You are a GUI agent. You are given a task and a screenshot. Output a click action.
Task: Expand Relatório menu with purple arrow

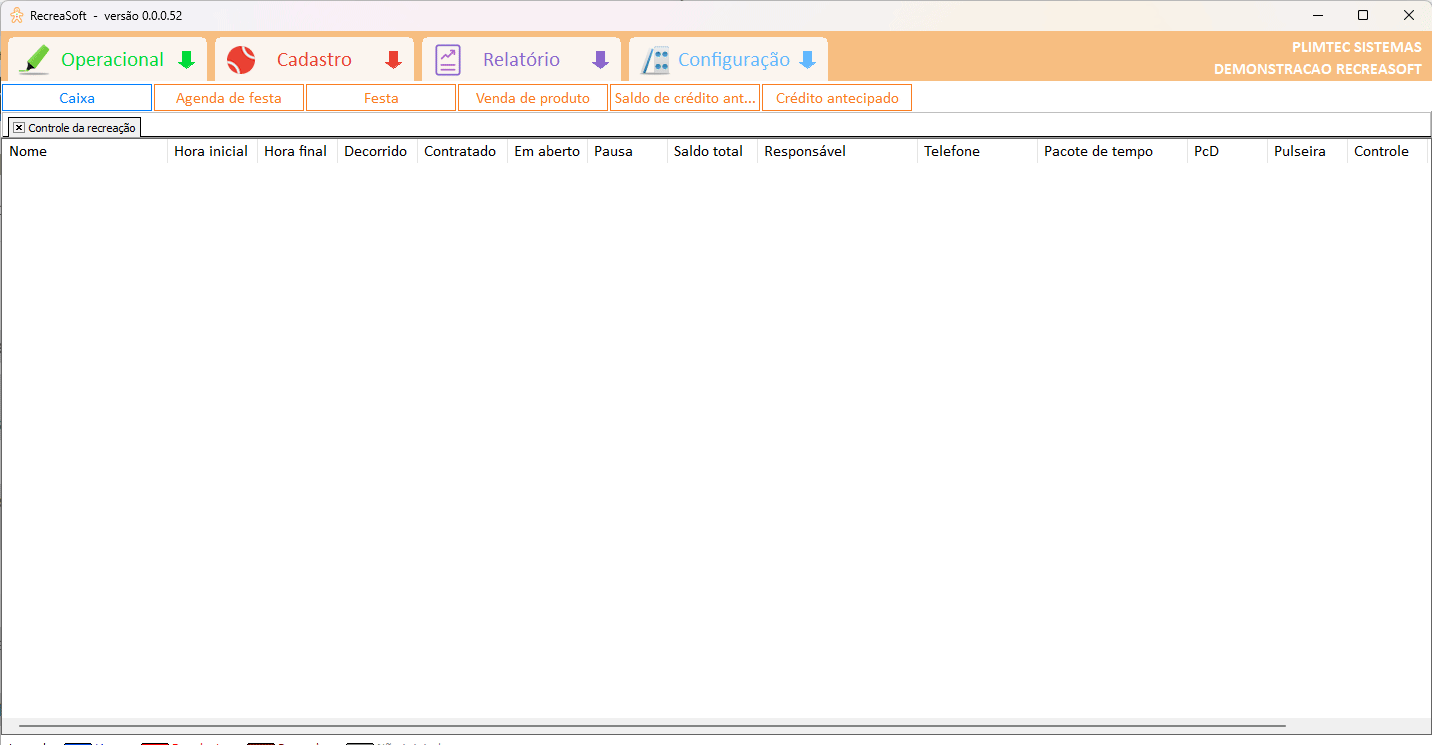tap(600, 60)
